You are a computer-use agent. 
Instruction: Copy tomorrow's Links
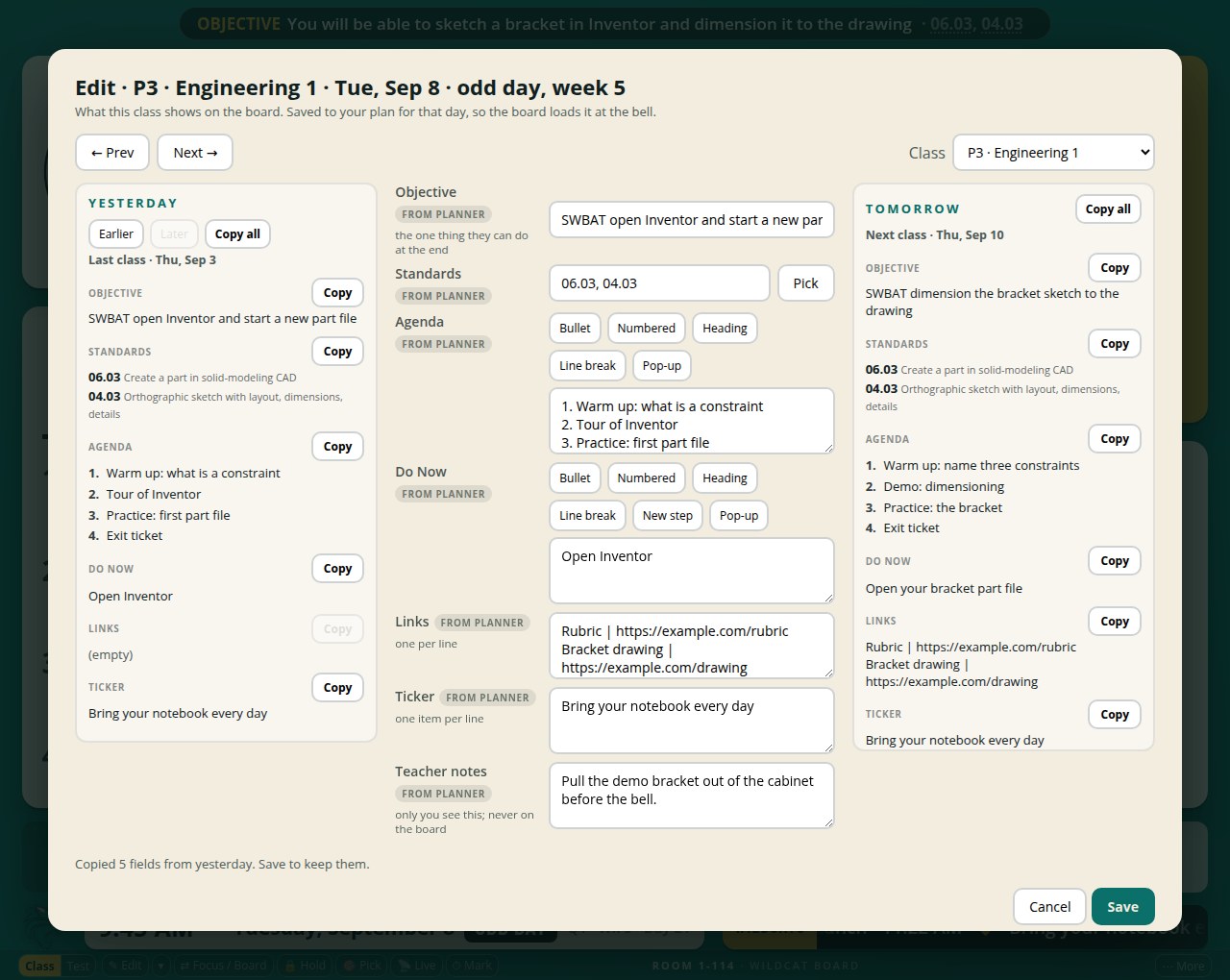point(1115,622)
